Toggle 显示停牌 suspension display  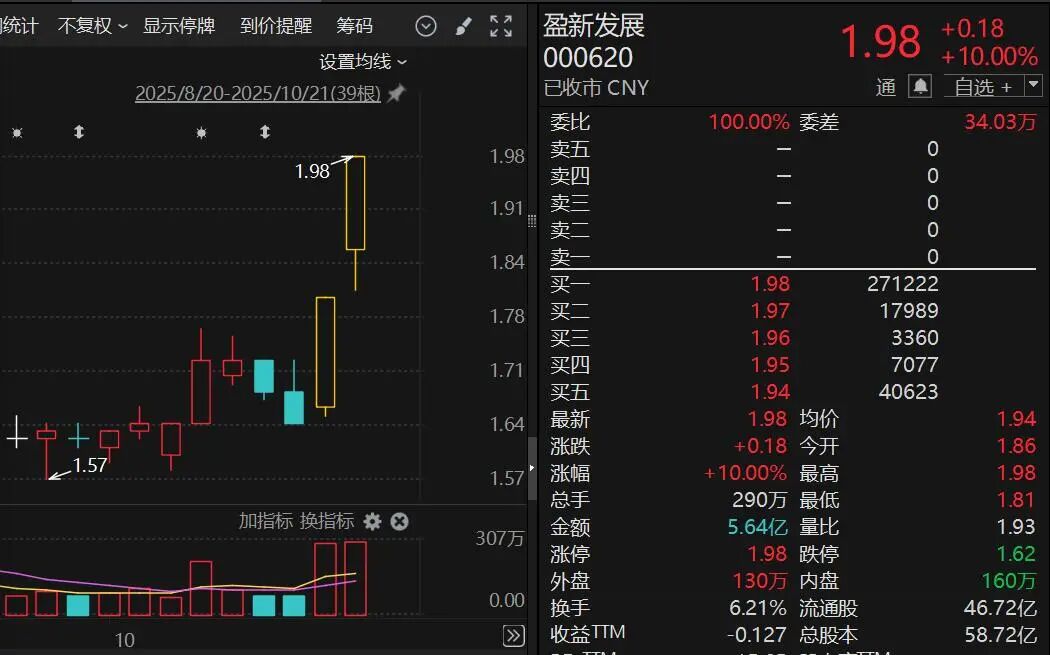[x=179, y=26]
